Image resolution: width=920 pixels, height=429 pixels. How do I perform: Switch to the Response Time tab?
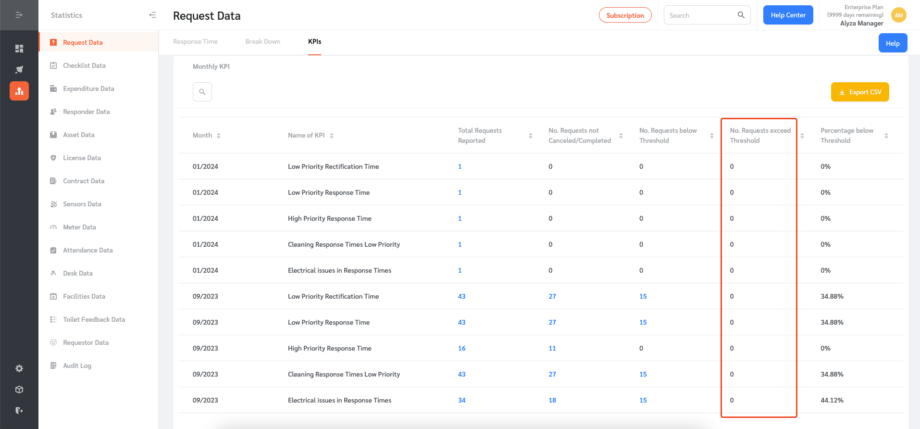195,42
